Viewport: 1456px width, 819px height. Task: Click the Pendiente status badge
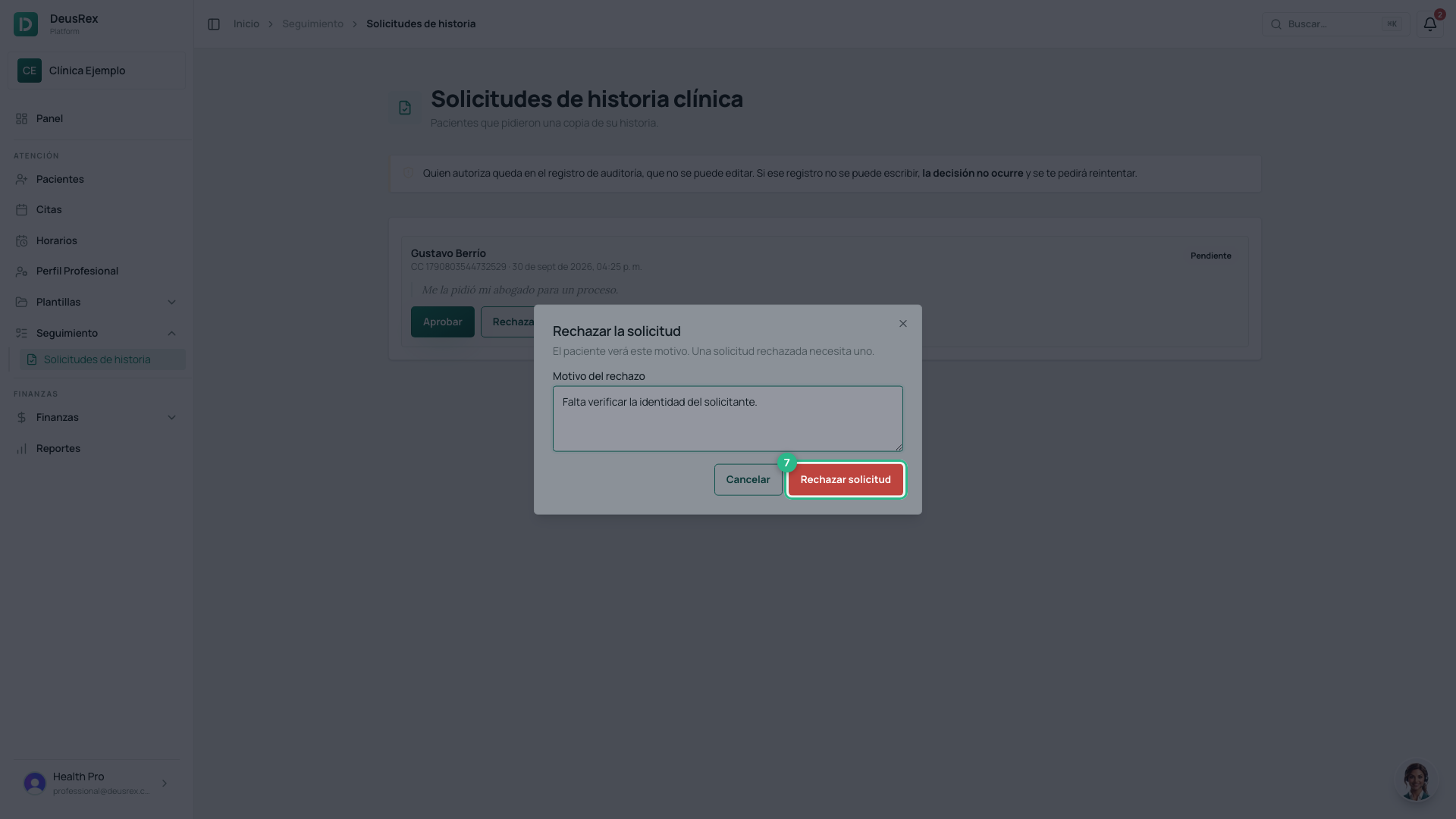coord(1210,256)
